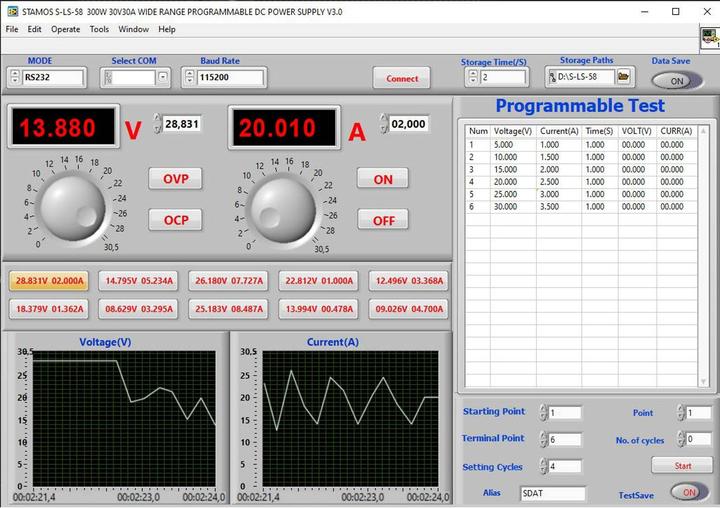The height and width of the screenshot is (508, 720).
Task: Toggle the Data Save ON switch
Action: (676, 81)
